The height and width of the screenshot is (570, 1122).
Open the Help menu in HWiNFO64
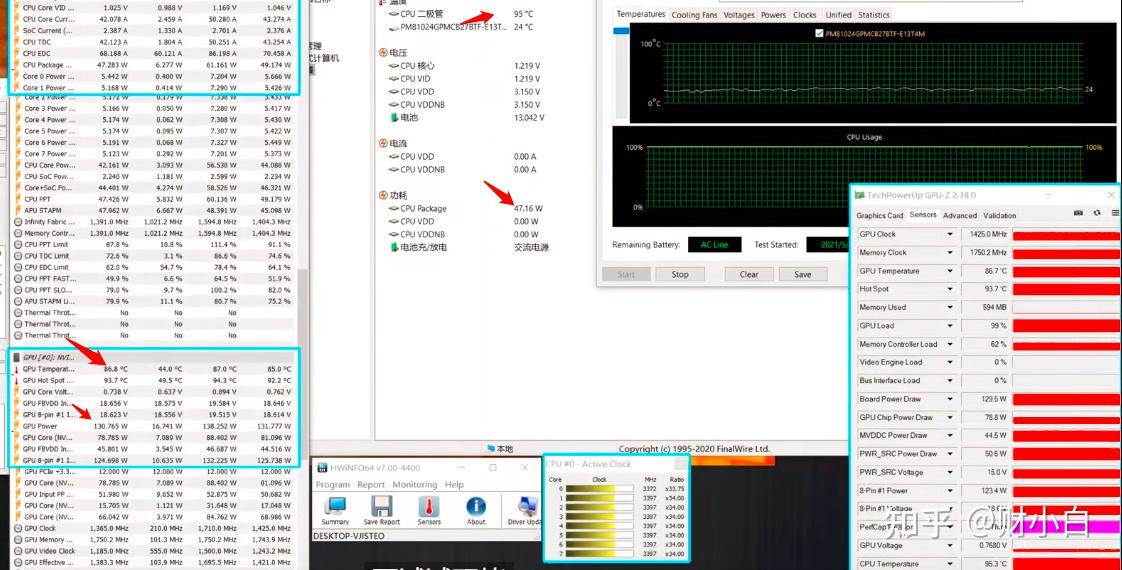454,485
